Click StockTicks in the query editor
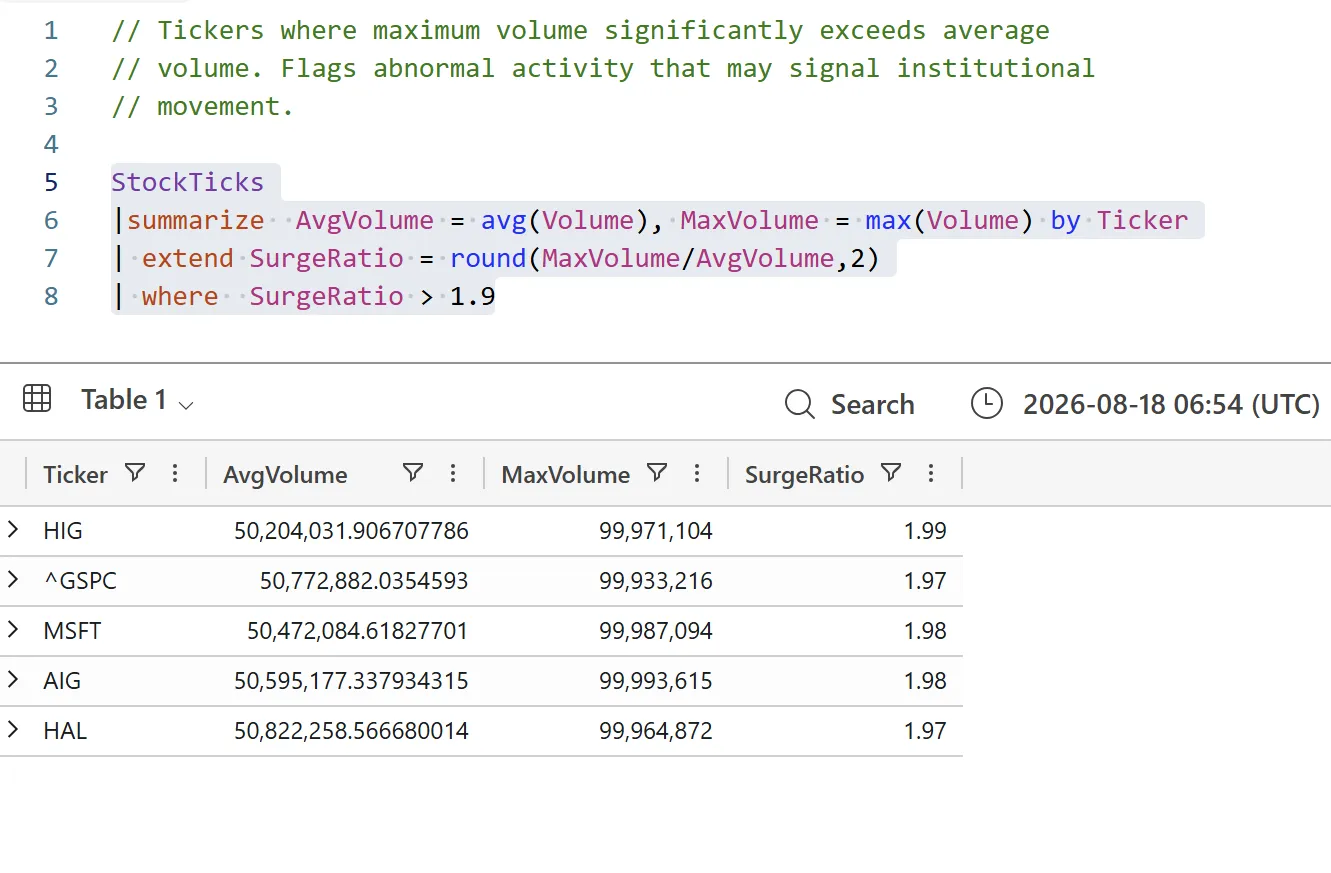The image size is (1331, 873). 187,182
